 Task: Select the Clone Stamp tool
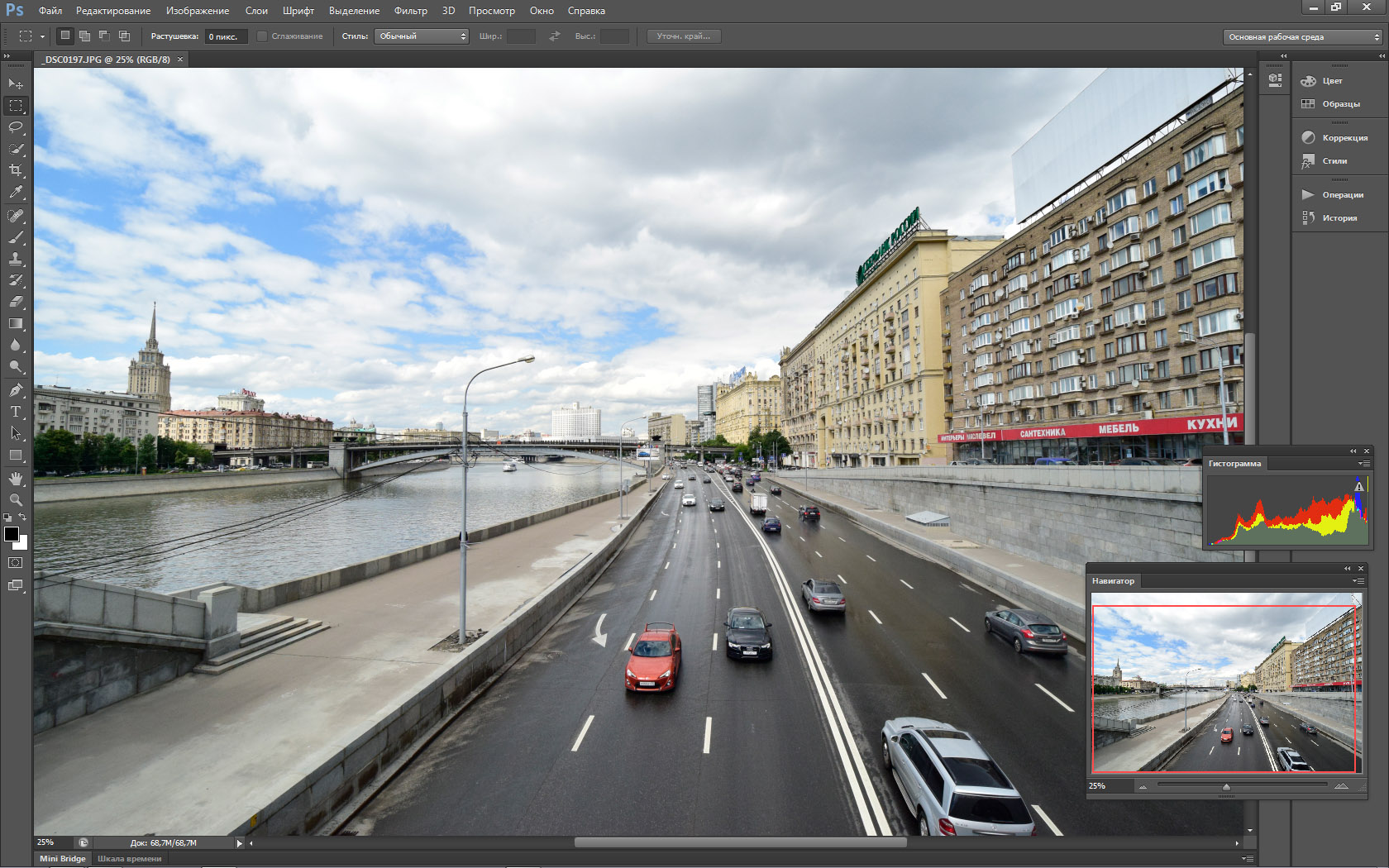tap(16, 259)
